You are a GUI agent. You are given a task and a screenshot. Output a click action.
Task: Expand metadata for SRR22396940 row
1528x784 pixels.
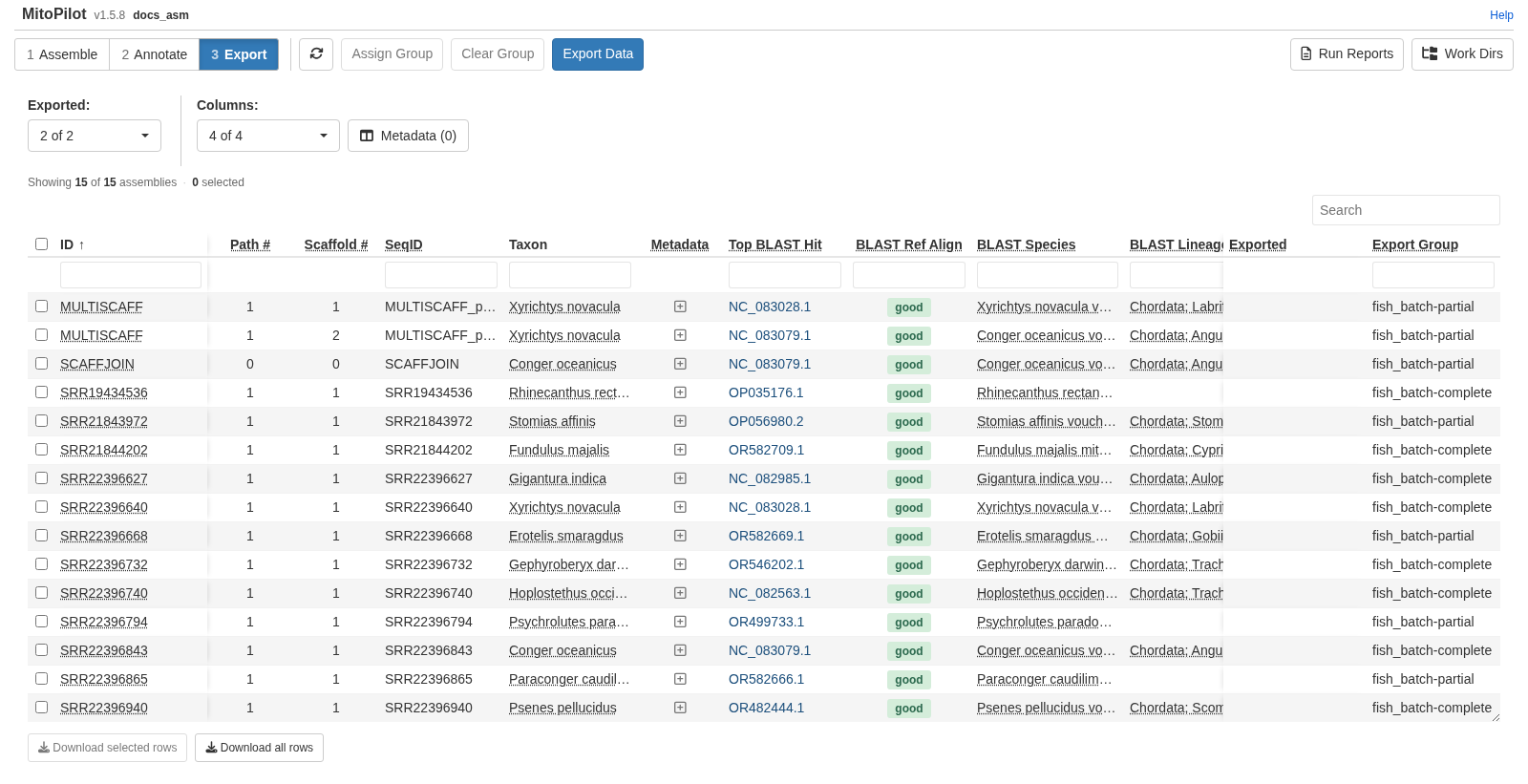point(680,708)
